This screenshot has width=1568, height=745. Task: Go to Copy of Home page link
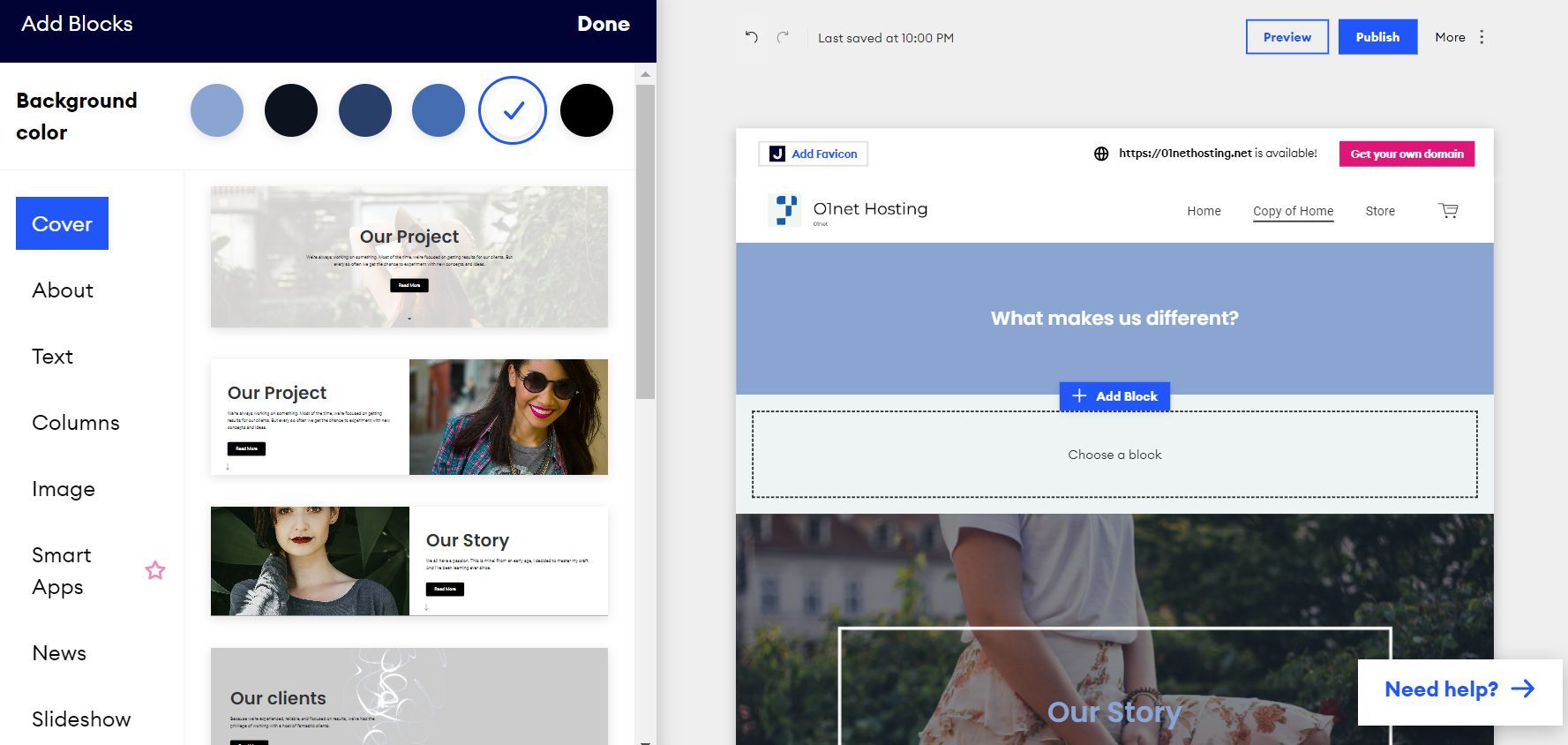[1293, 211]
